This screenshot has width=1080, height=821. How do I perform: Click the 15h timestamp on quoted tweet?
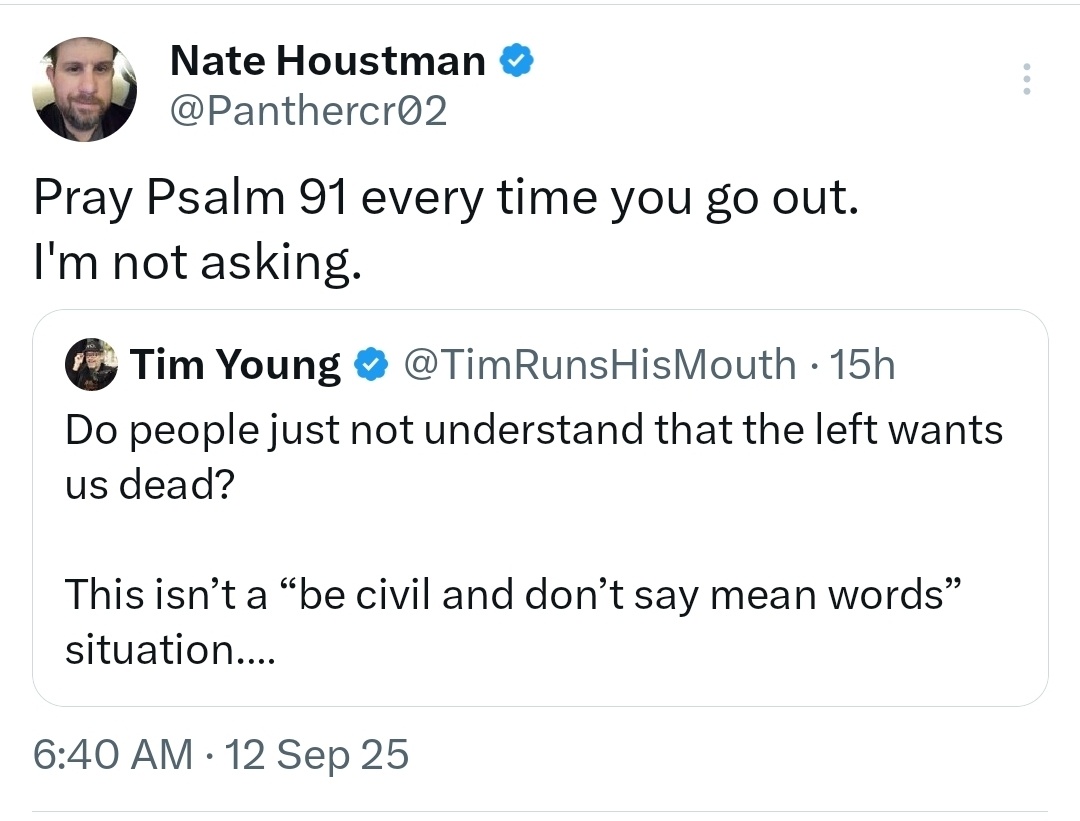[862, 364]
